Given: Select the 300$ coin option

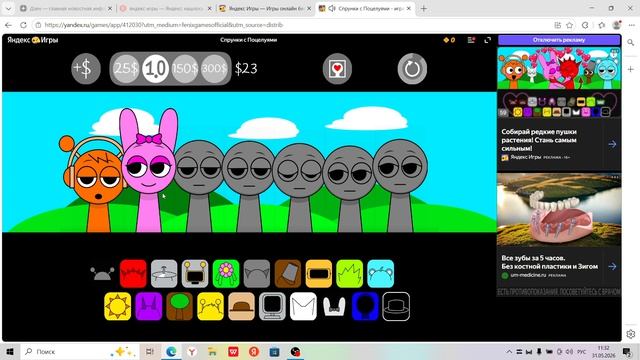Looking at the screenshot, I should [x=214, y=69].
